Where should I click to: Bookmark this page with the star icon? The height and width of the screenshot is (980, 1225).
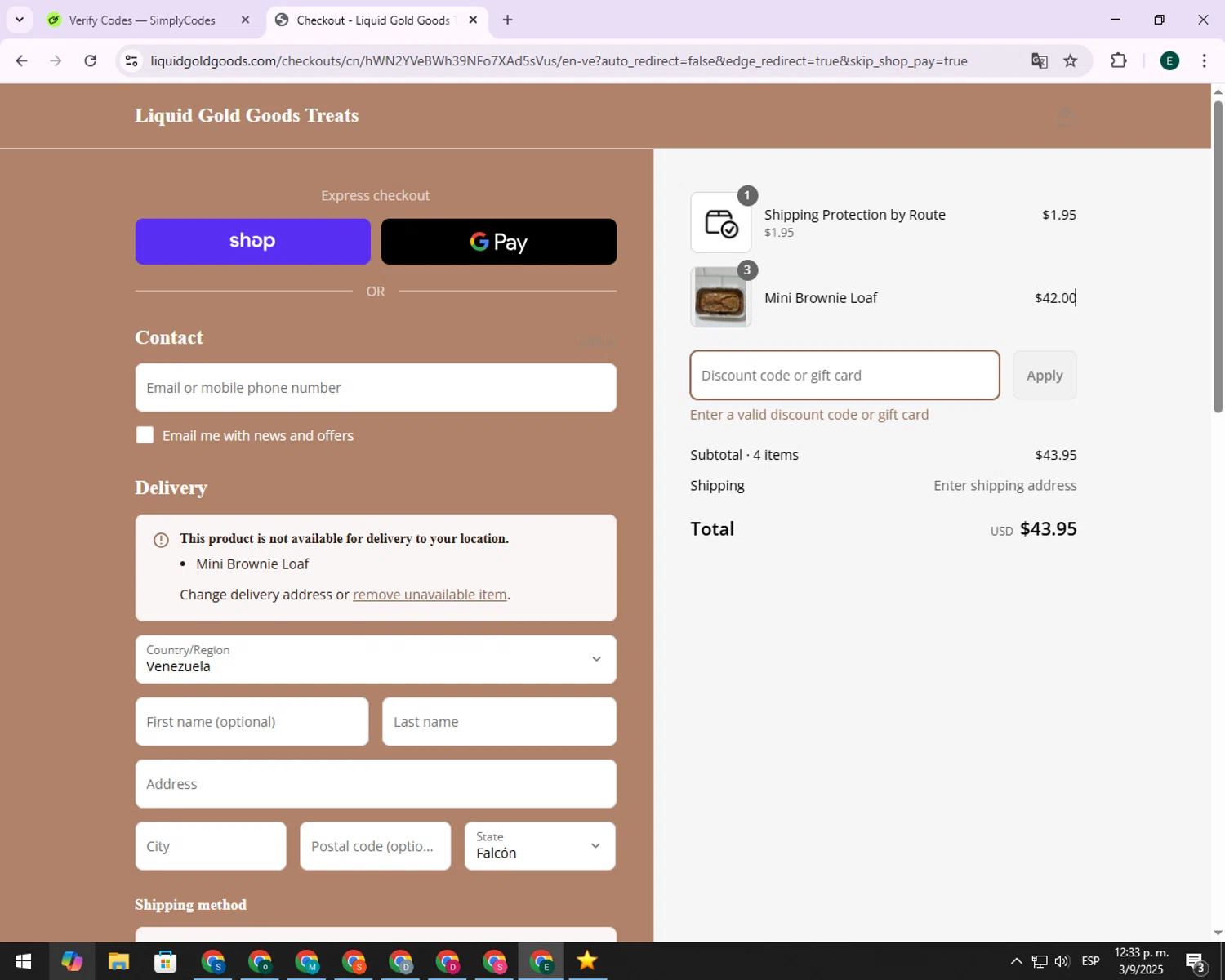point(1071,60)
